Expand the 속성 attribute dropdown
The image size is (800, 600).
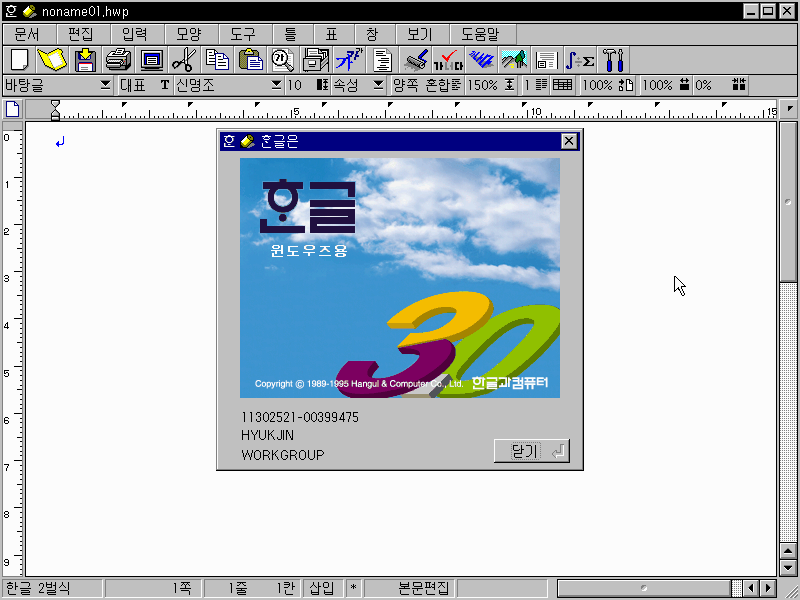point(378,85)
